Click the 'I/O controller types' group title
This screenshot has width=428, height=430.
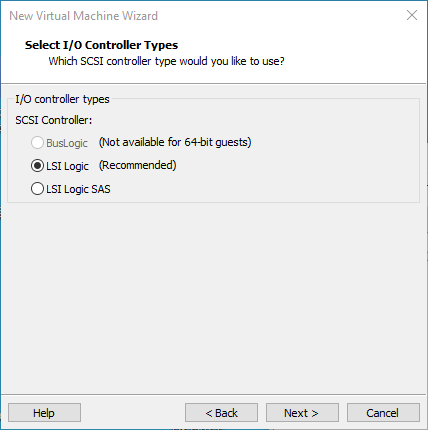(62, 99)
